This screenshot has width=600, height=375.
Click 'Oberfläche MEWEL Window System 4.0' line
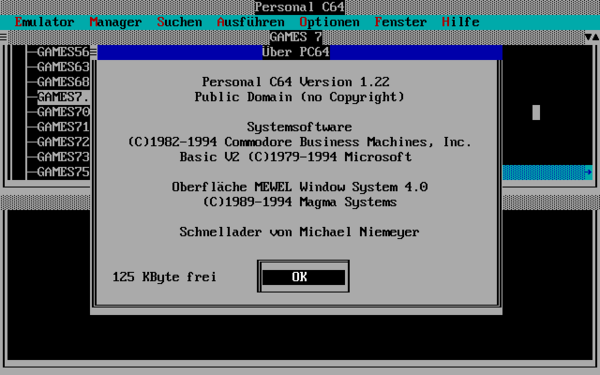pyautogui.click(x=300, y=187)
